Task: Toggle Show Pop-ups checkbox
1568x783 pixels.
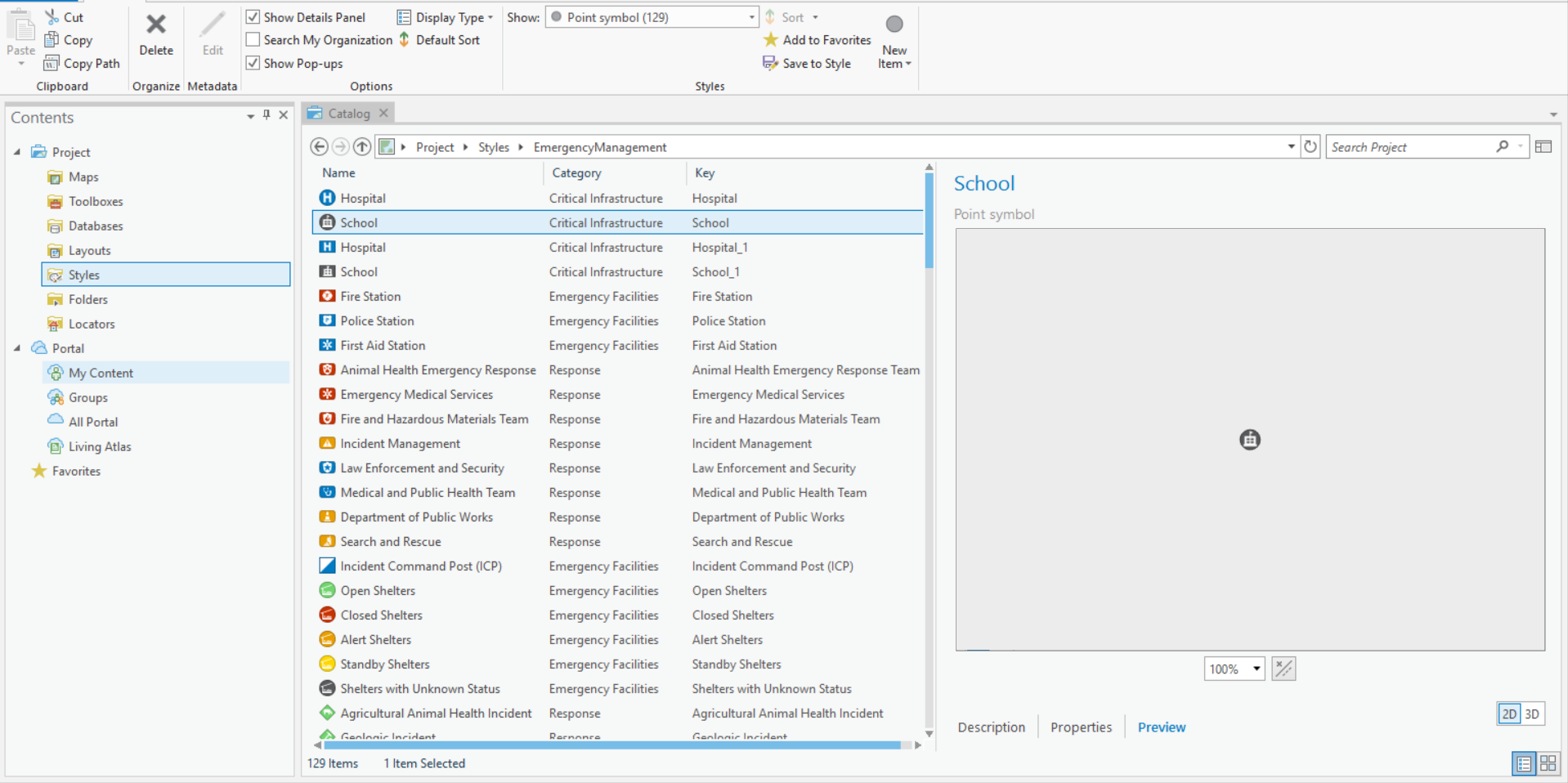Action: [253, 63]
